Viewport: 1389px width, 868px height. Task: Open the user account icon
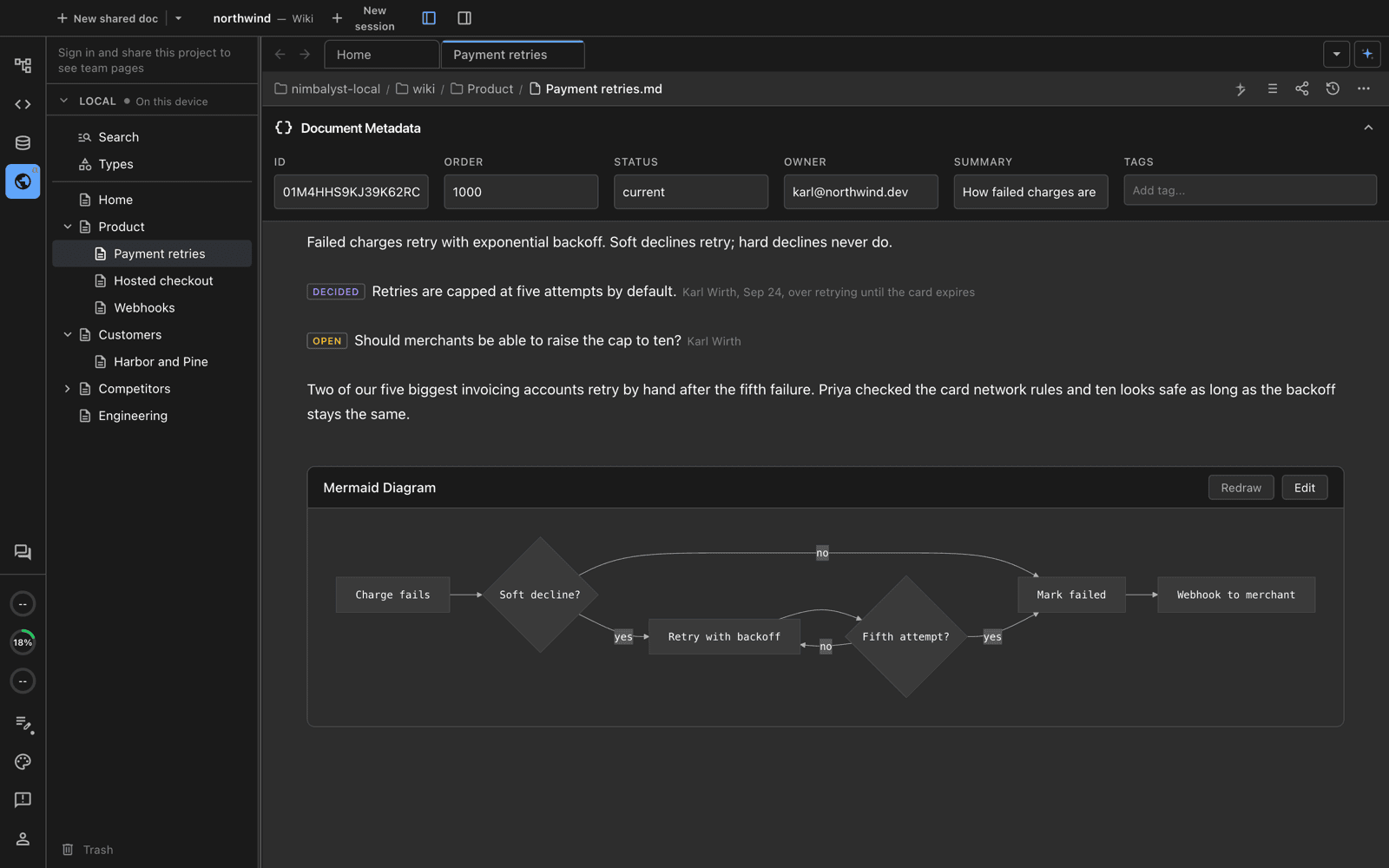(23, 838)
